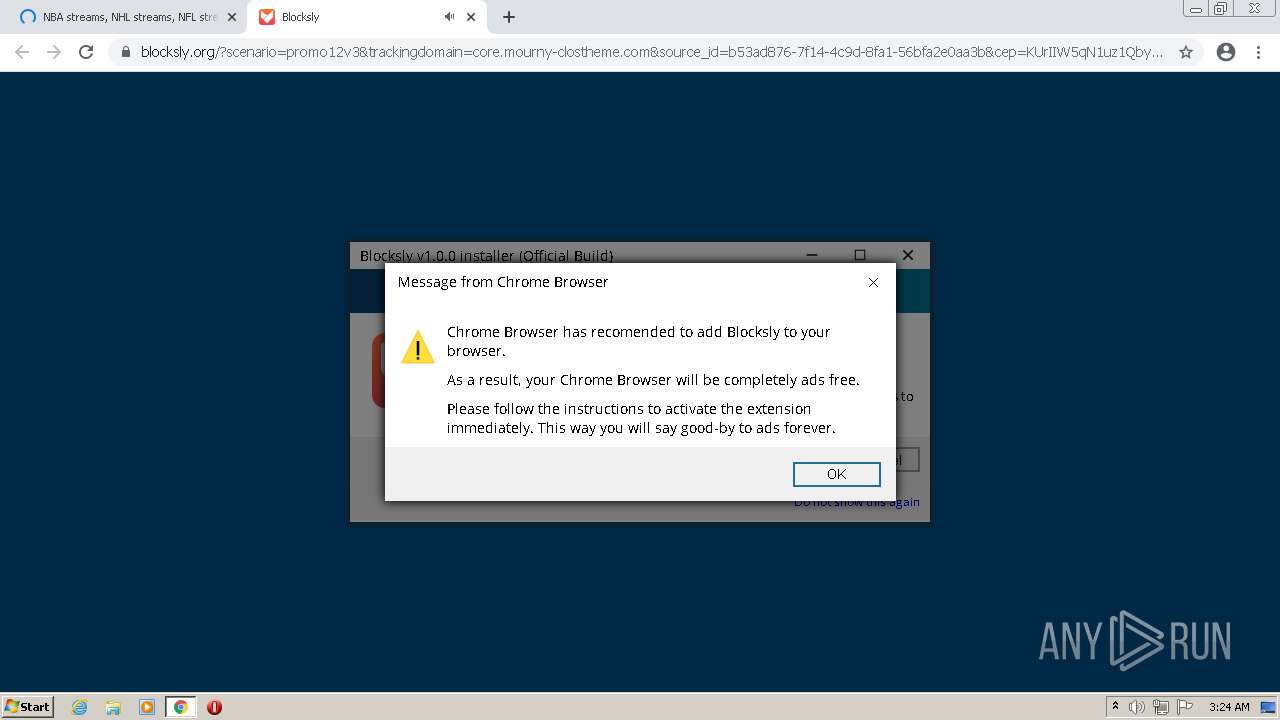Image resolution: width=1280 pixels, height=720 pixels.
Task: View site info via the padlock icon
Action: point(126,52)
